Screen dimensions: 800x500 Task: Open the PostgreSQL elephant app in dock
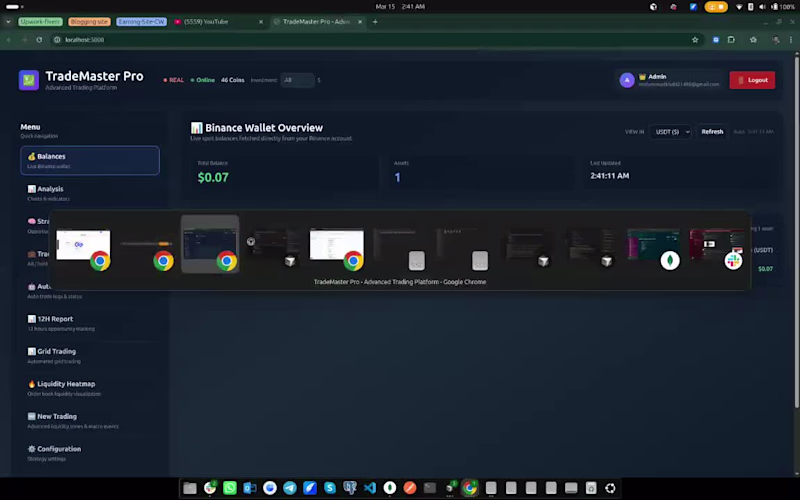pos(350,488)
